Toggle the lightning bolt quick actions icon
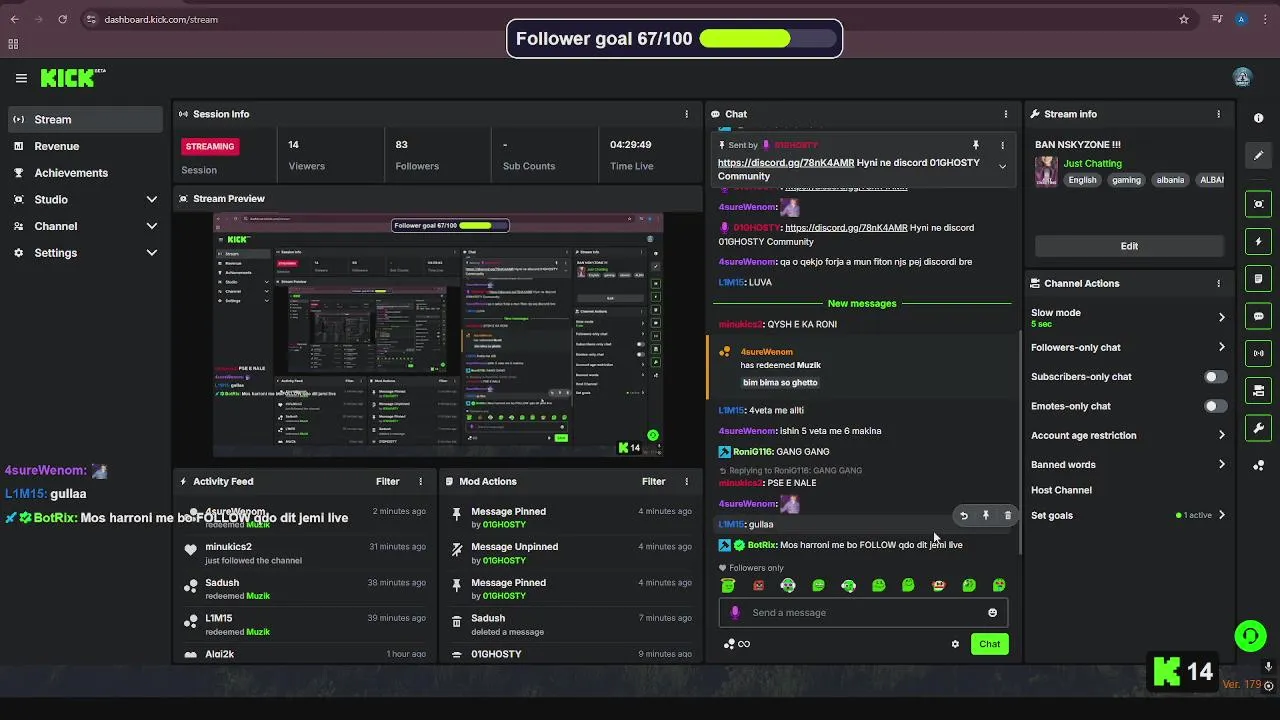 pyautogui.click(x=1258, y=242)
